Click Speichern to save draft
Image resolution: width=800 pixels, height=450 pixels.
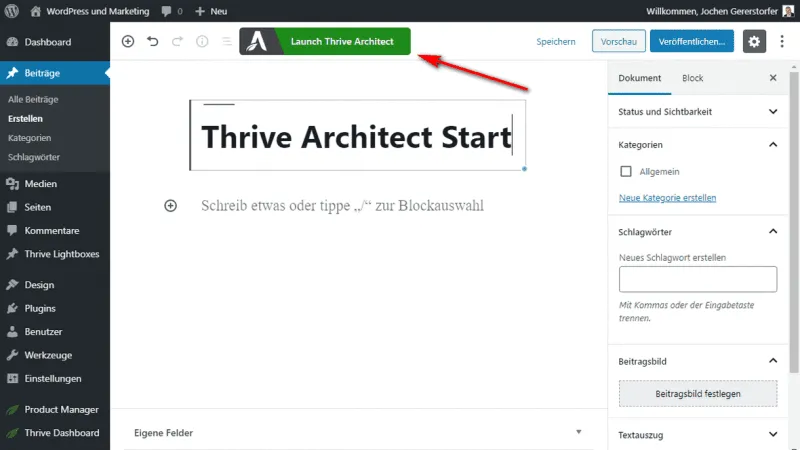(556, 41)
